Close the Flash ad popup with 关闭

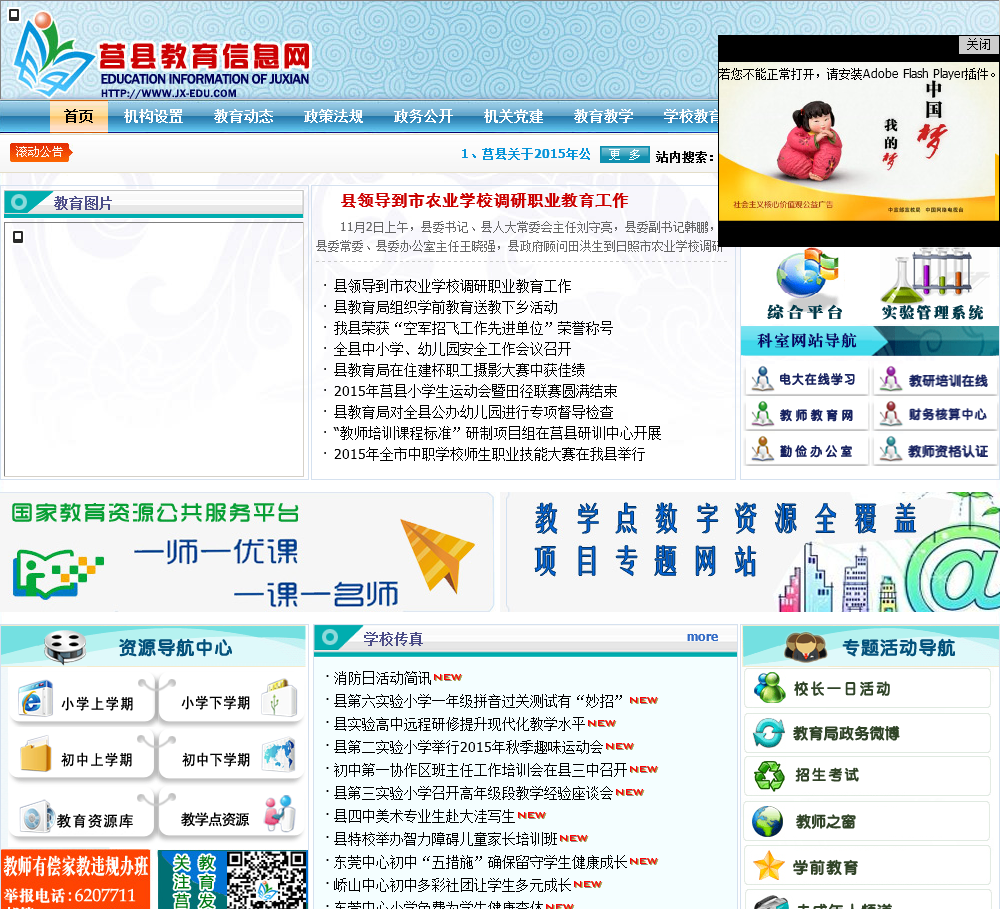point(978,44)
